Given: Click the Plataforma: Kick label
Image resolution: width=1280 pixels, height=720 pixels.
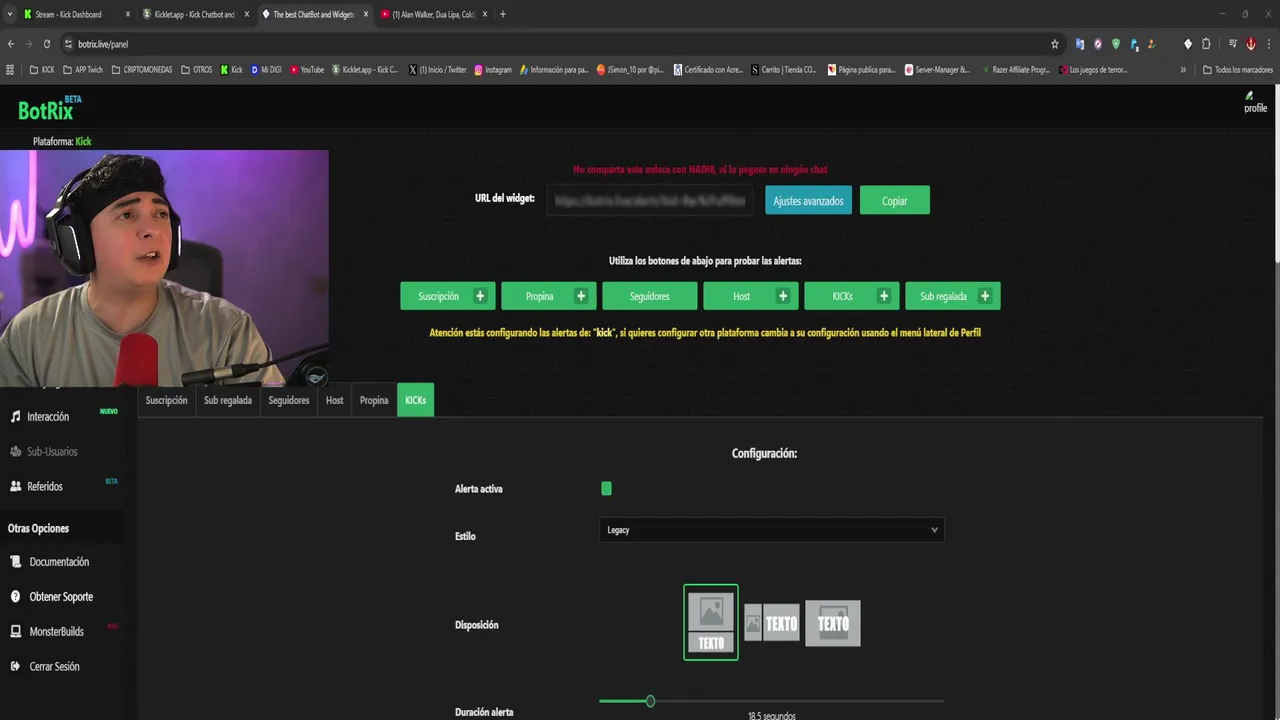Looking at the screenshot, I should coord(62,141).
